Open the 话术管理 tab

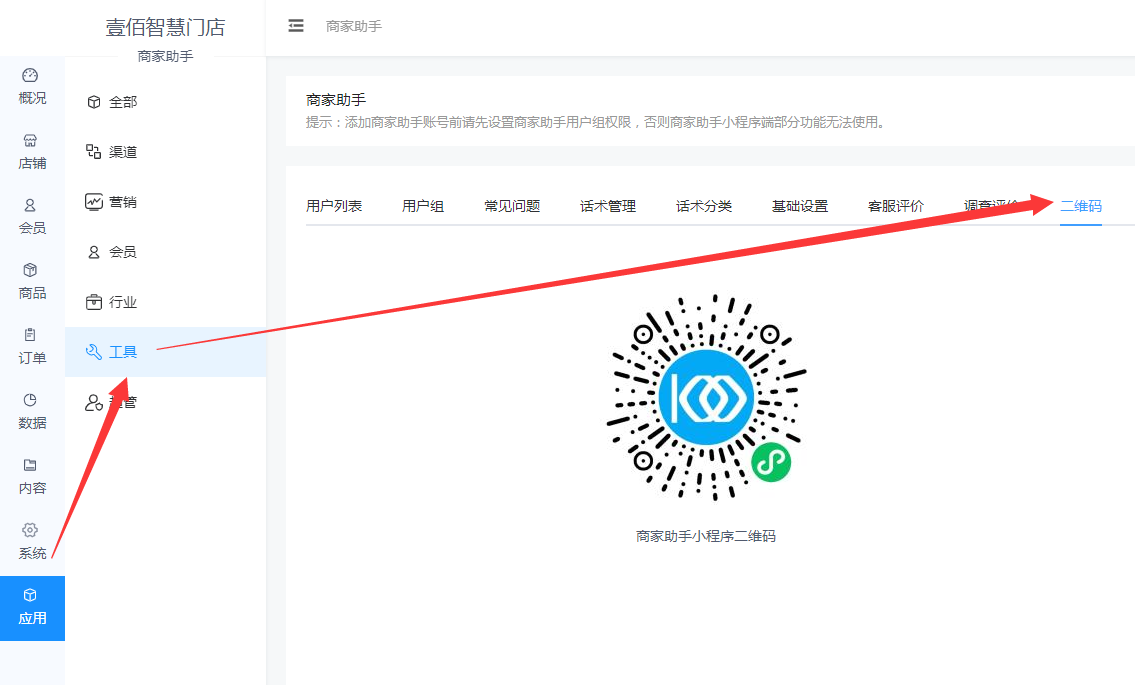click(608, 206)
